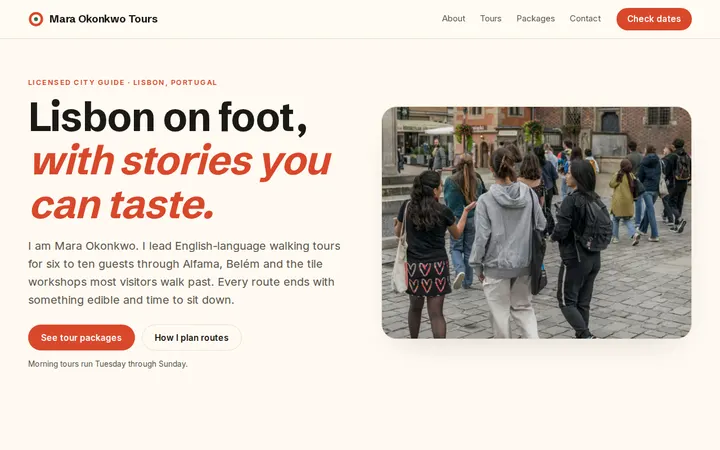
Task: Click See tour packages button
Action: pyautogui.click(x=81, y=338)
